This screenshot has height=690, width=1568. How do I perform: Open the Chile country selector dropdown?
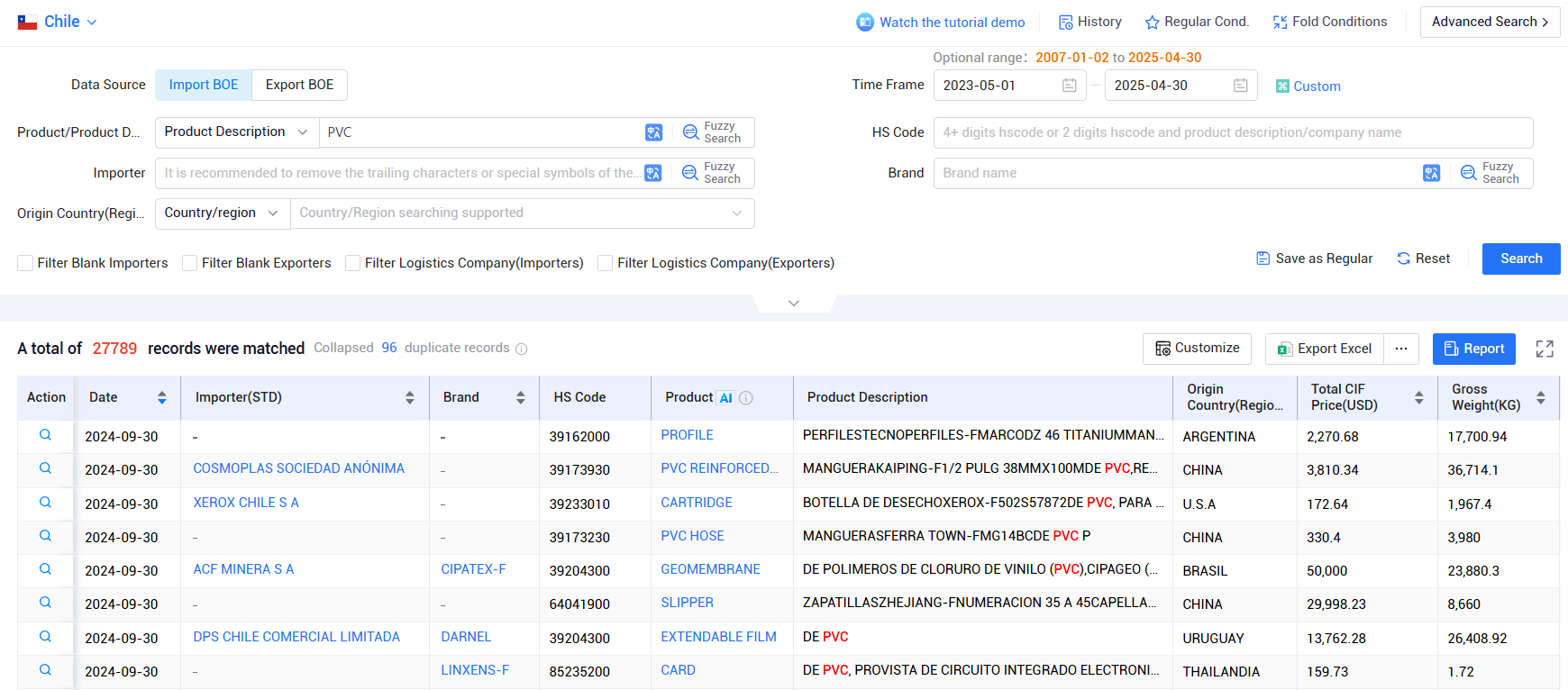click(58, 22)
